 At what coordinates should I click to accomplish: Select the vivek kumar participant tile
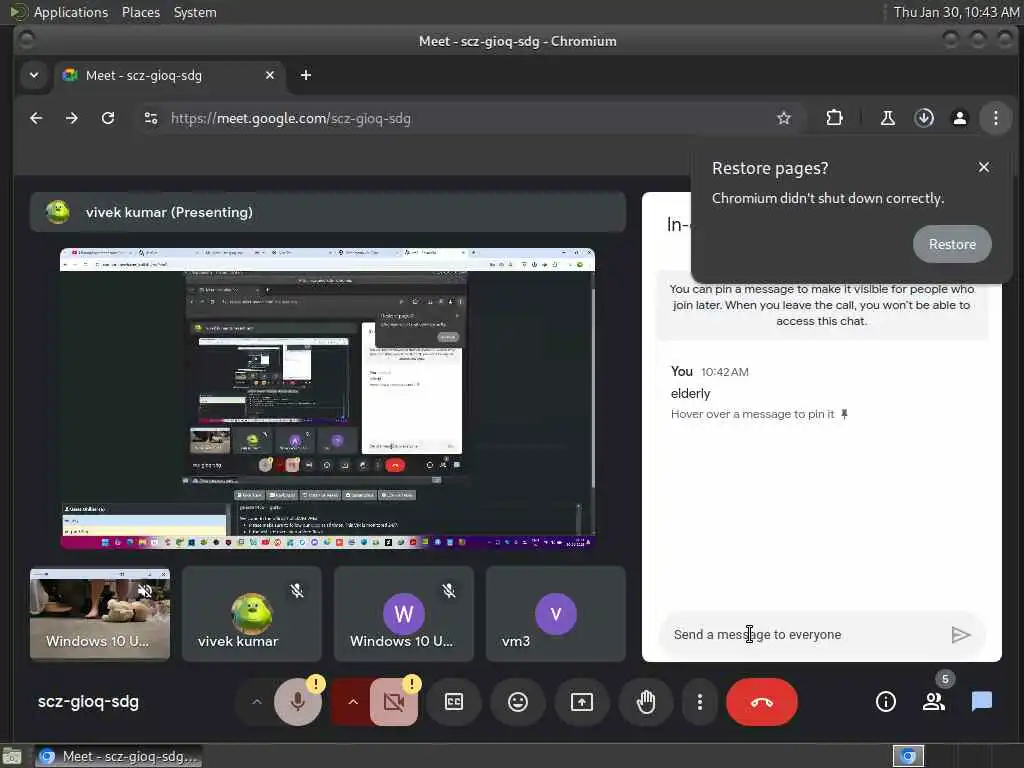[251, 614]
